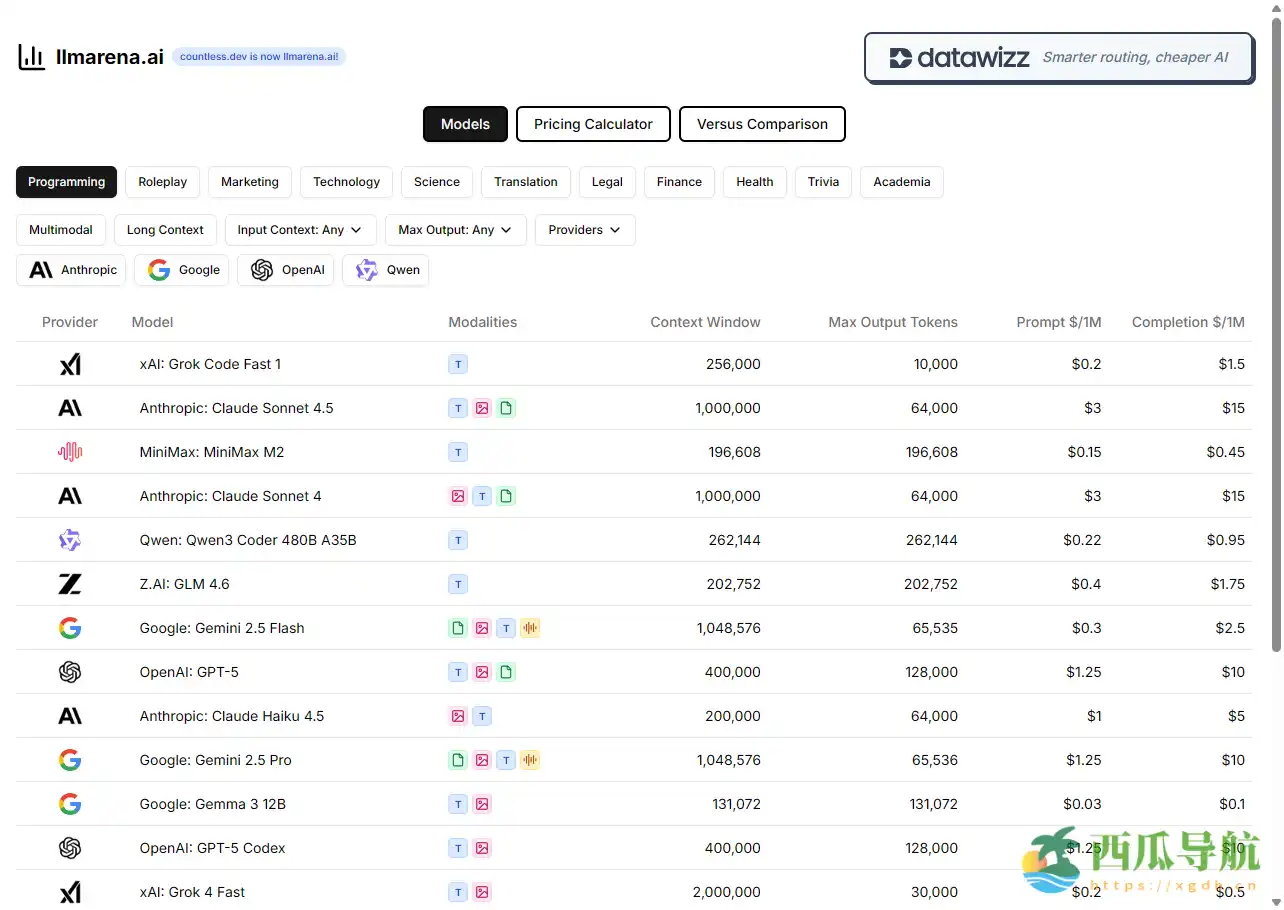
Task: Click the image modality icon for Claude Haiku 4.5
Action: [x=458, y=716]
